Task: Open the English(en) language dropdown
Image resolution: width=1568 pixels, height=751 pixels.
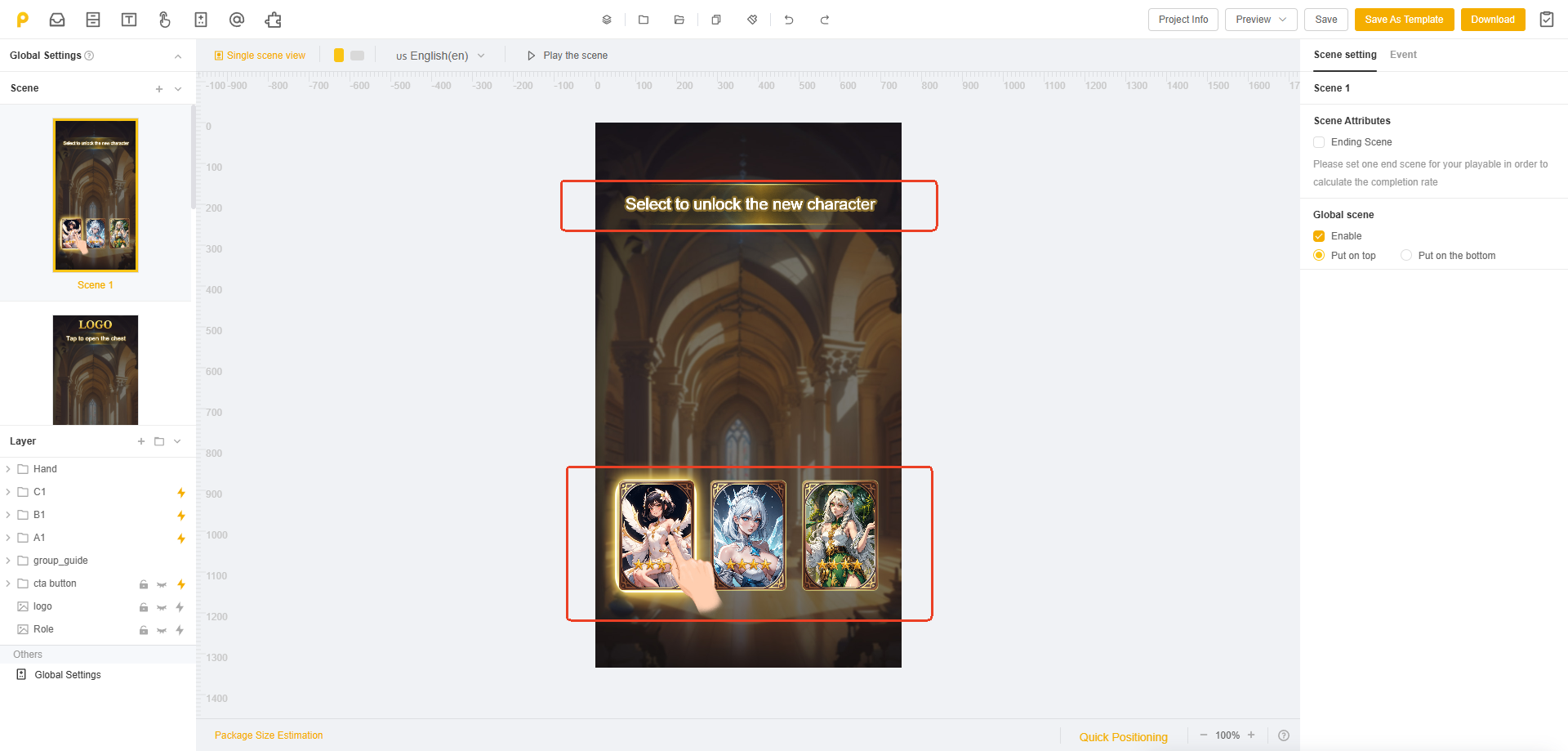Action: coord(440,56)
